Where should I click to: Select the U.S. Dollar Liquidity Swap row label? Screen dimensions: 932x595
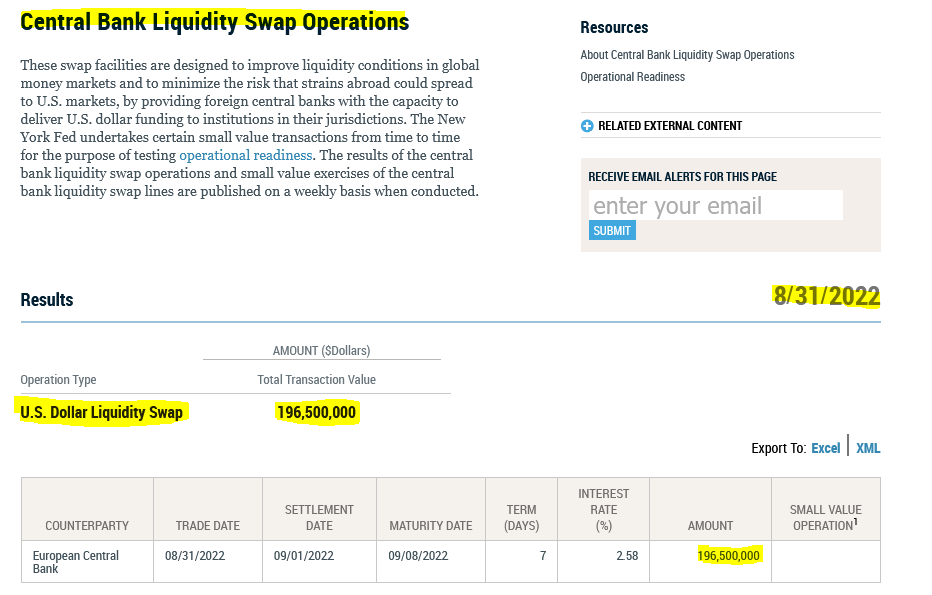point(102,412)
